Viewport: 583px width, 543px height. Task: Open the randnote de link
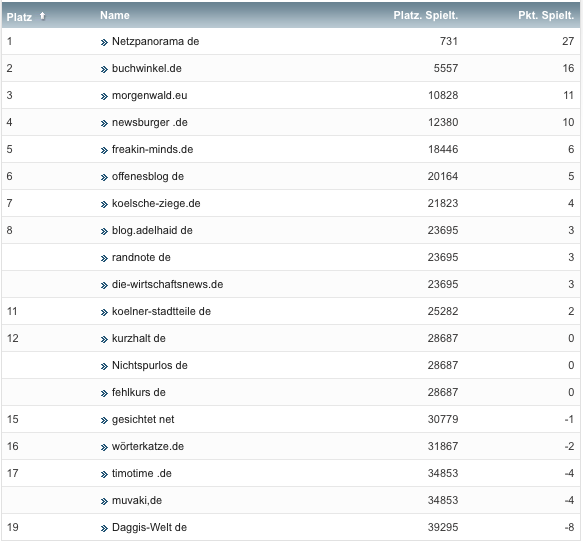point(141,257)
